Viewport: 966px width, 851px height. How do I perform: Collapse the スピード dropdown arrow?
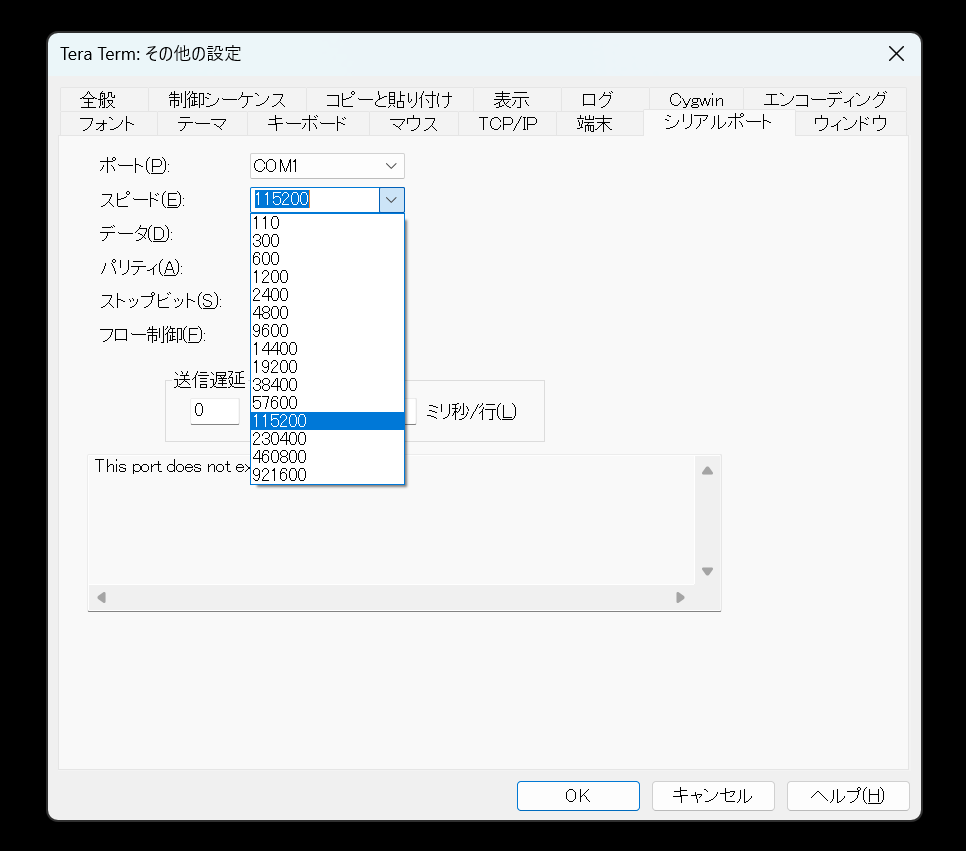tap(391, 200)
